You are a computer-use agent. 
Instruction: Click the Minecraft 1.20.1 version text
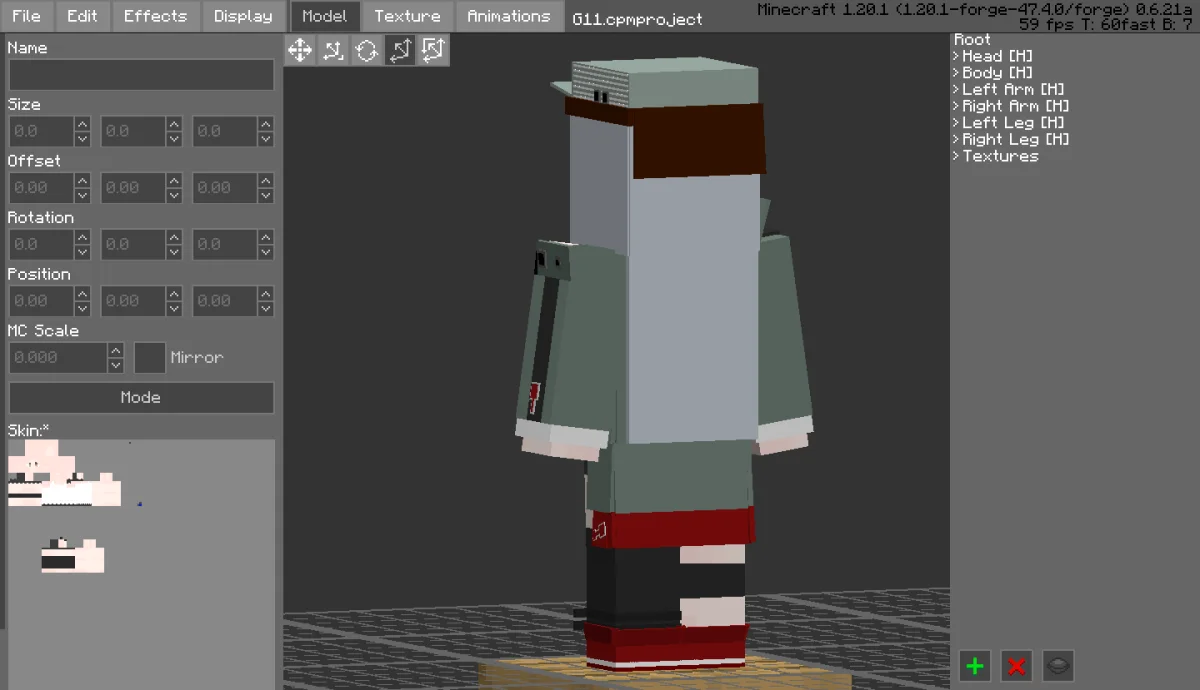click(x=974, y=10)
